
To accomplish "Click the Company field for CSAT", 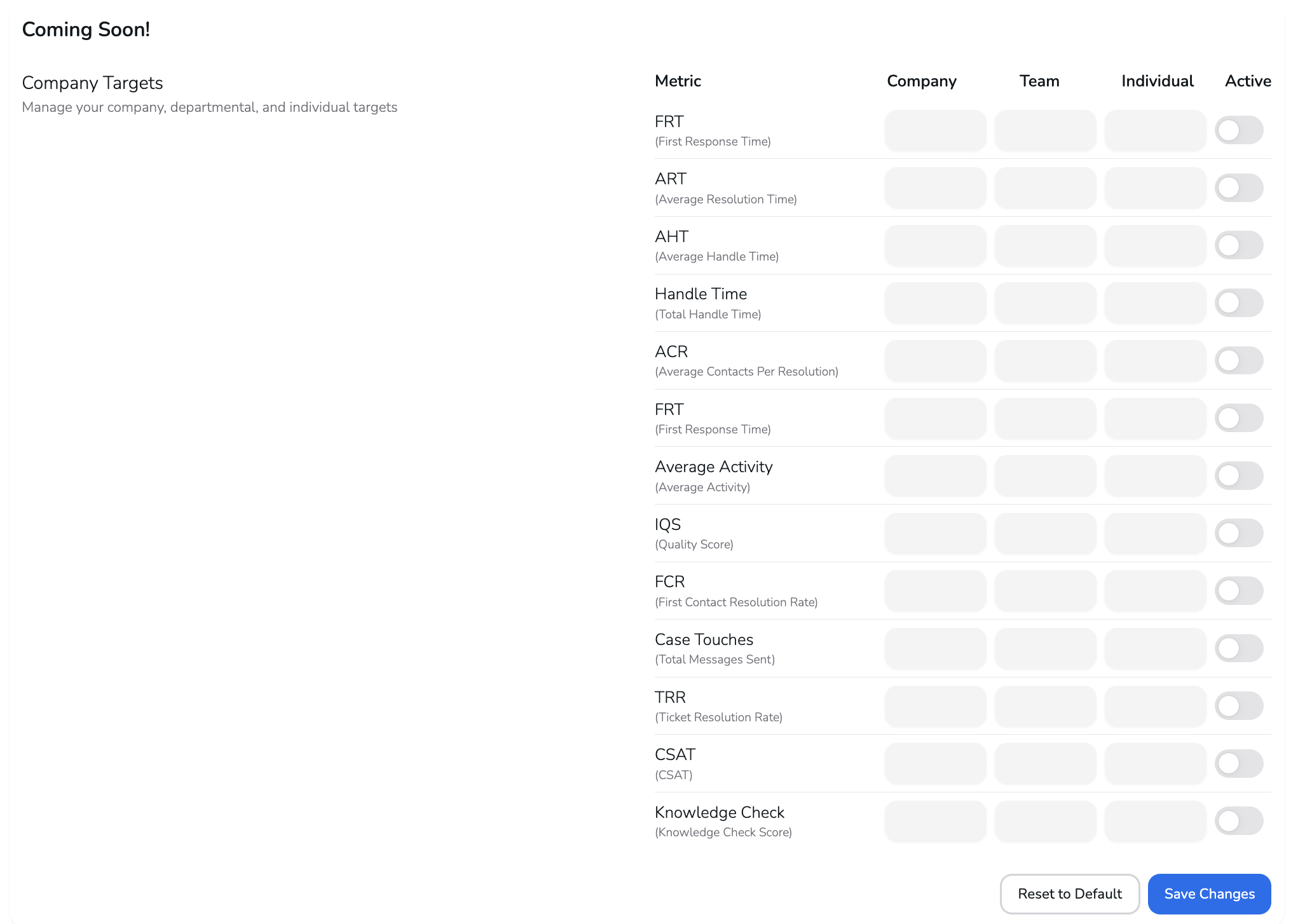I will click(x=935, y=763).
